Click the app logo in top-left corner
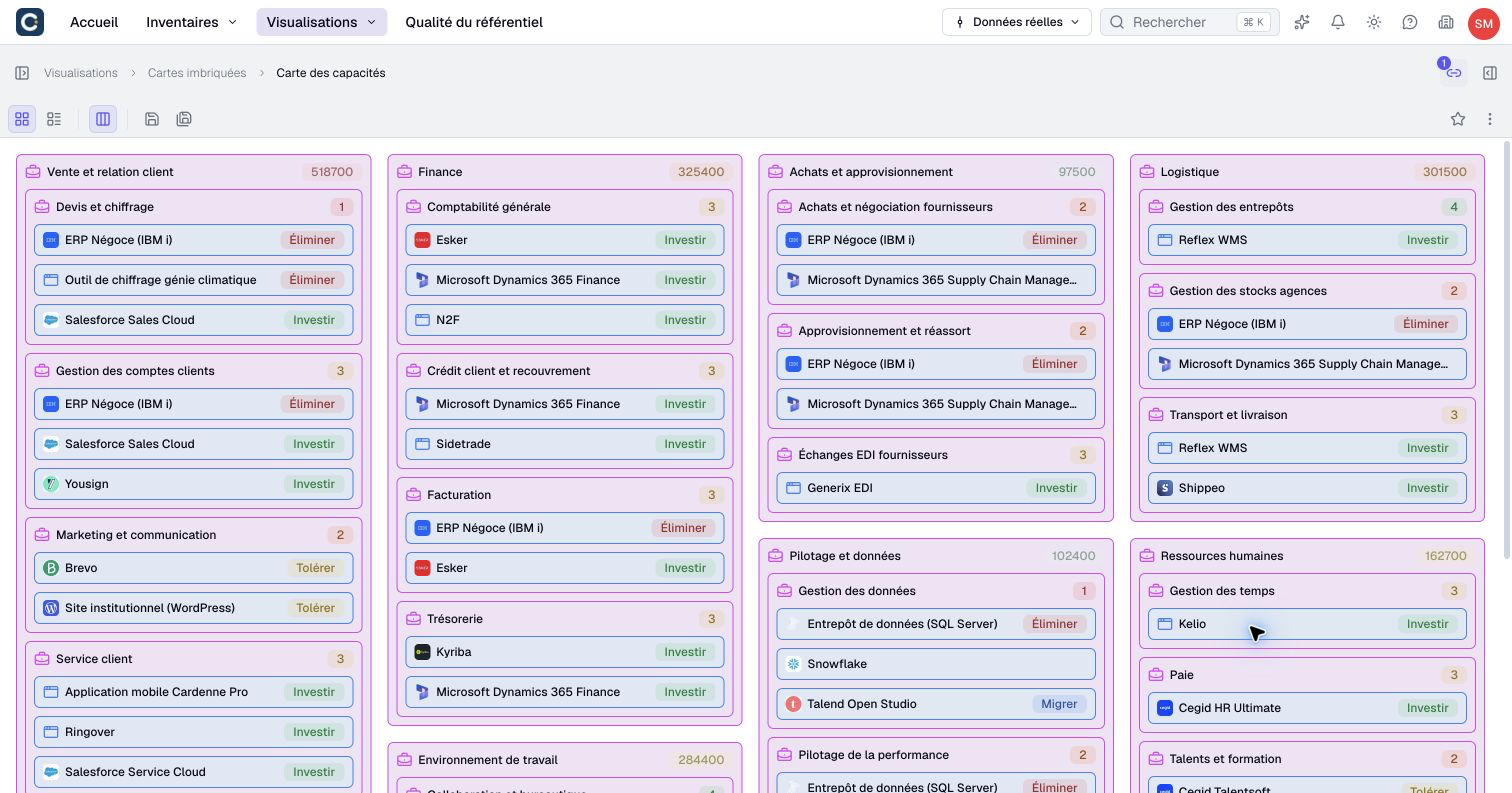 [x=30, y=22]
